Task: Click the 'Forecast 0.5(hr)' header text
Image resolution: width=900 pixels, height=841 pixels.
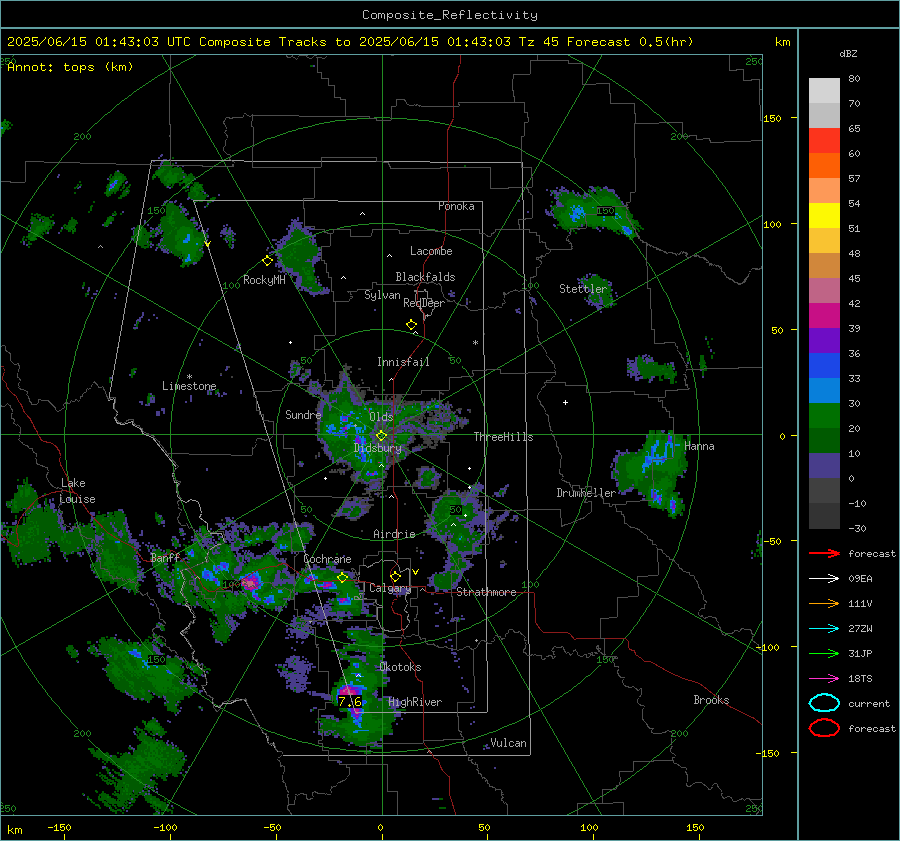Action: (630, 42)
